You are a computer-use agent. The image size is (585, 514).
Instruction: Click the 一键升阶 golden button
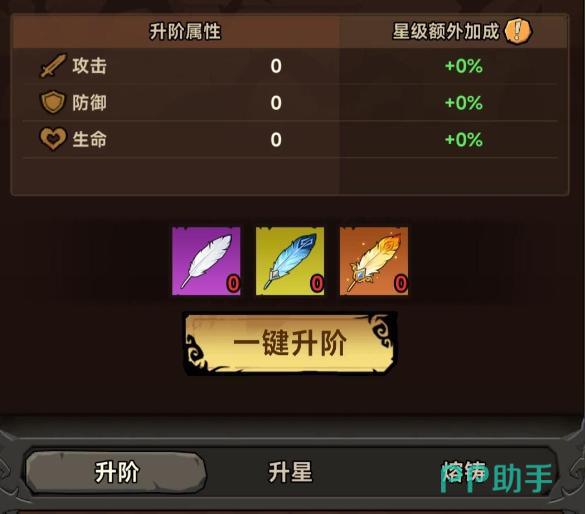tap(290, 343)
